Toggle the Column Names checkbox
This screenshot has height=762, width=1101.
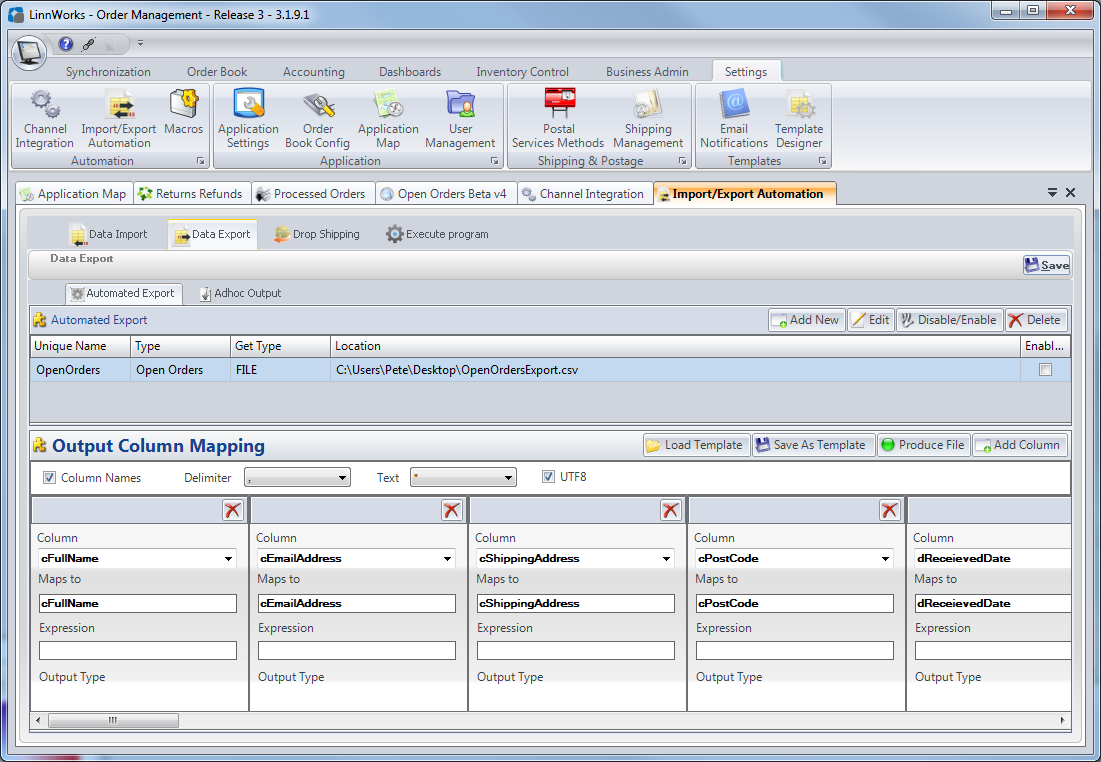(x=49, y=478)
